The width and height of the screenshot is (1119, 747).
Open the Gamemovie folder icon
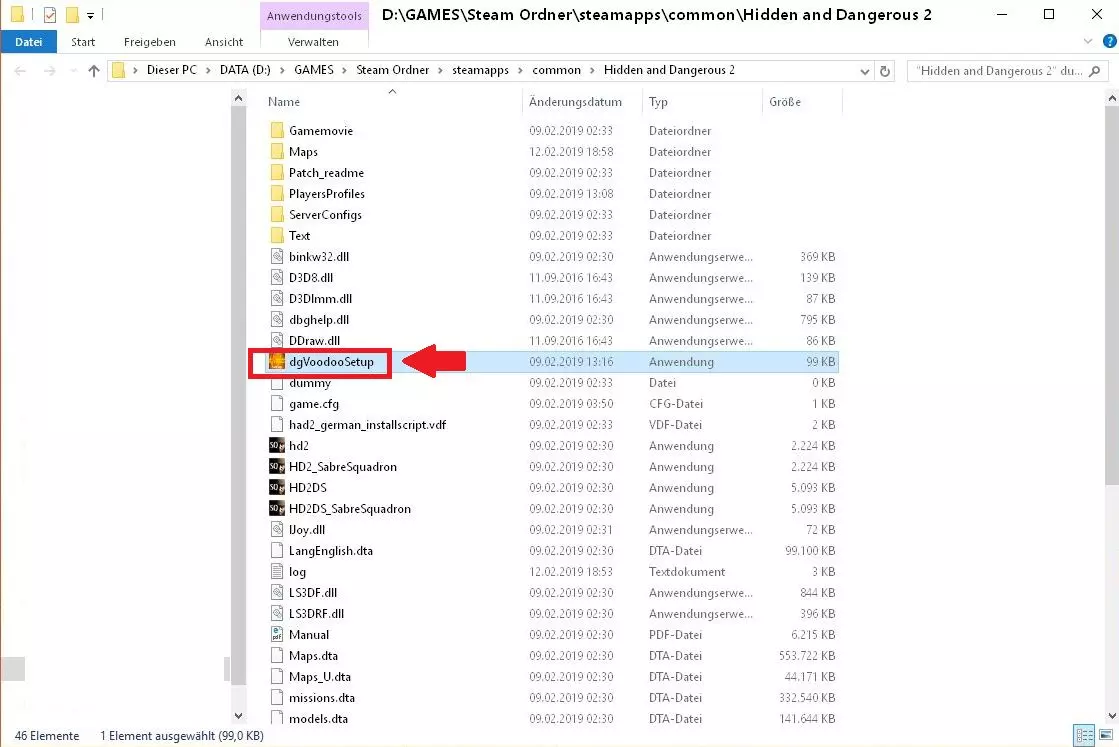(277, 131)
